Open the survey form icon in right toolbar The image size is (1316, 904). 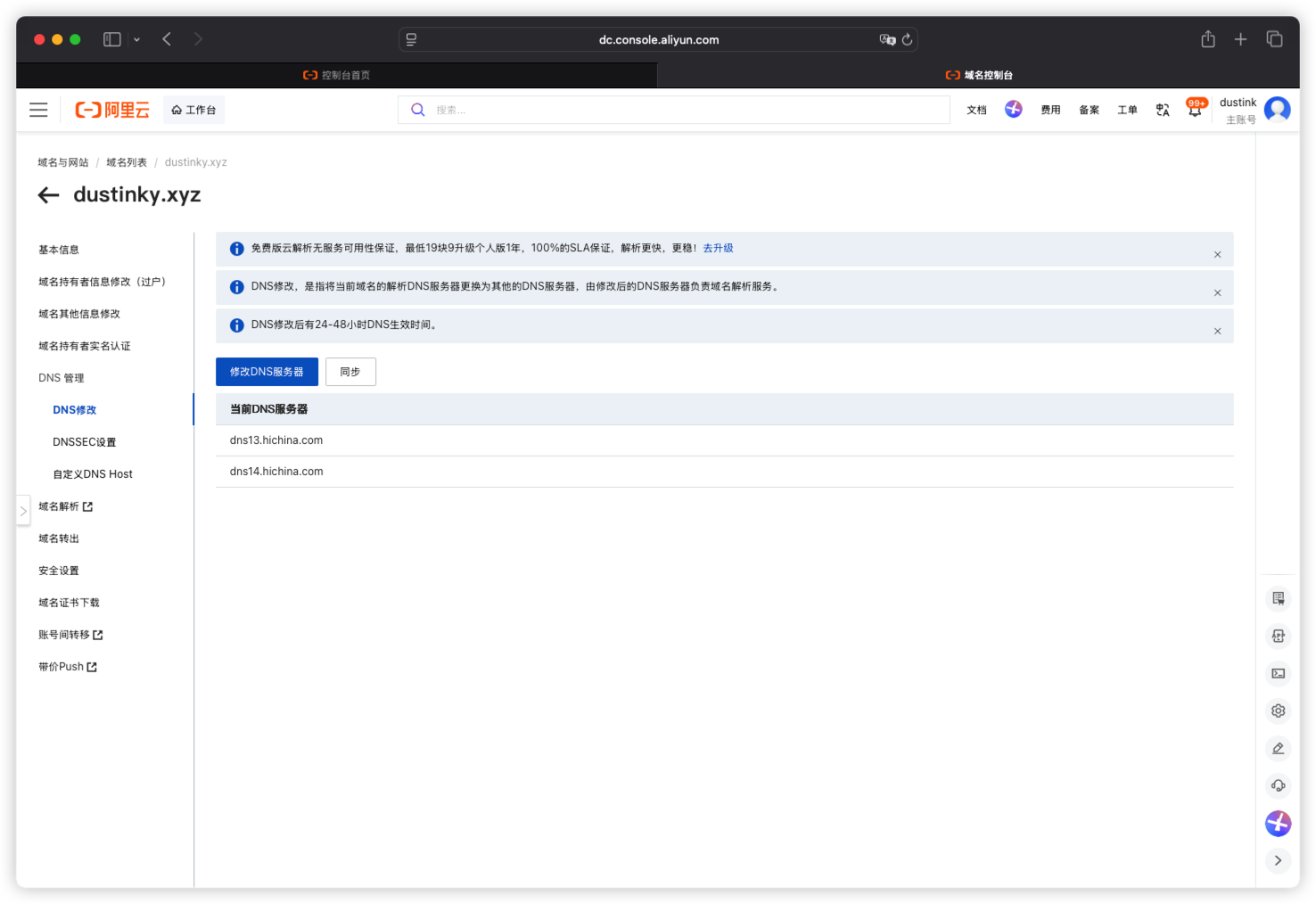pos(1279,598)
